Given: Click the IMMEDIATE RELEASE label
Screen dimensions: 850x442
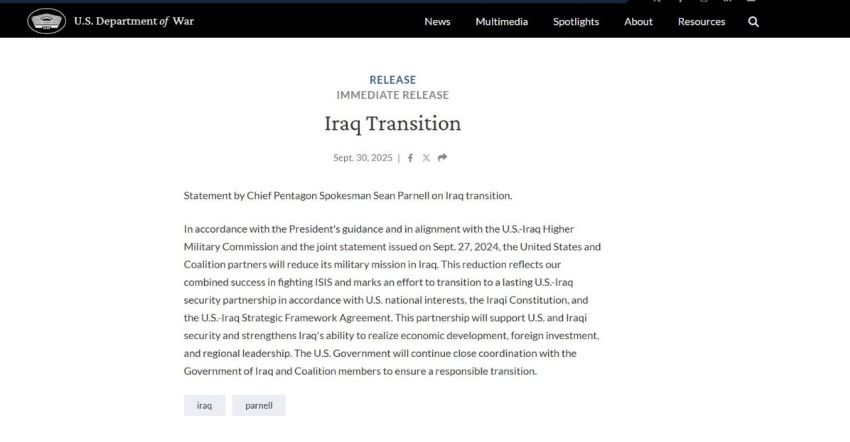Looking at the screenshot, I should (392, 95).
